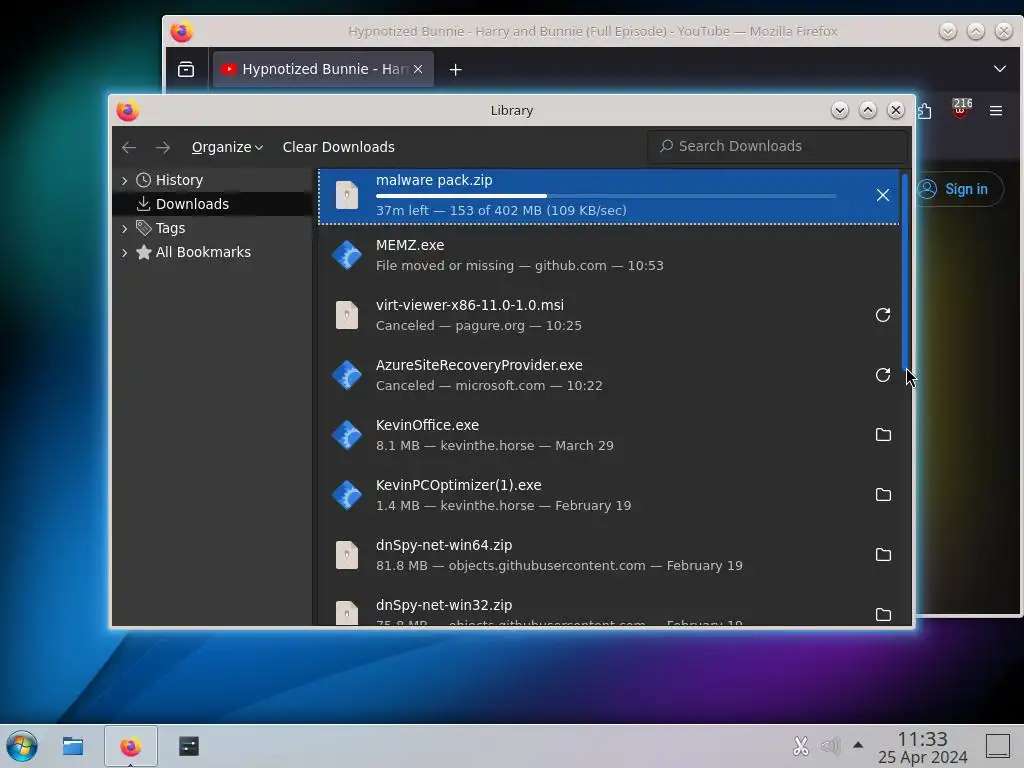Select the MEMZ.exe download entry
This screenshot has width=1024, height=768.
coord(609,255)
